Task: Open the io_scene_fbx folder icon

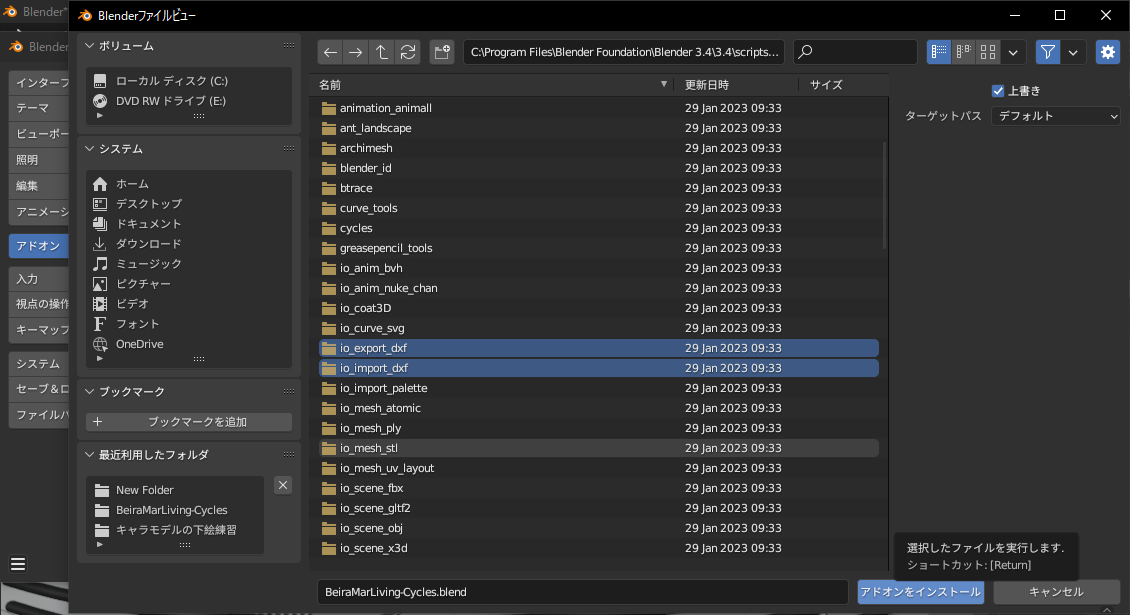Action: [329, 488]
